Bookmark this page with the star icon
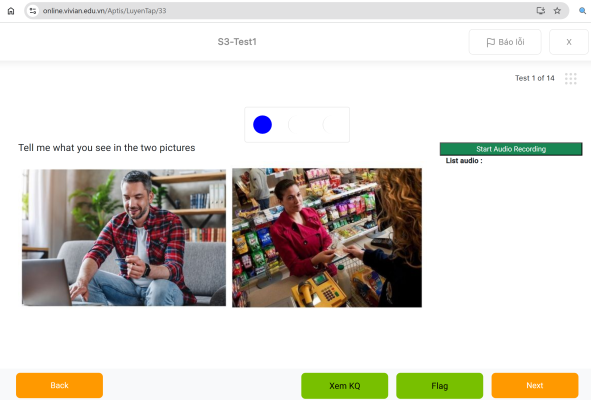 click(557, 11)
